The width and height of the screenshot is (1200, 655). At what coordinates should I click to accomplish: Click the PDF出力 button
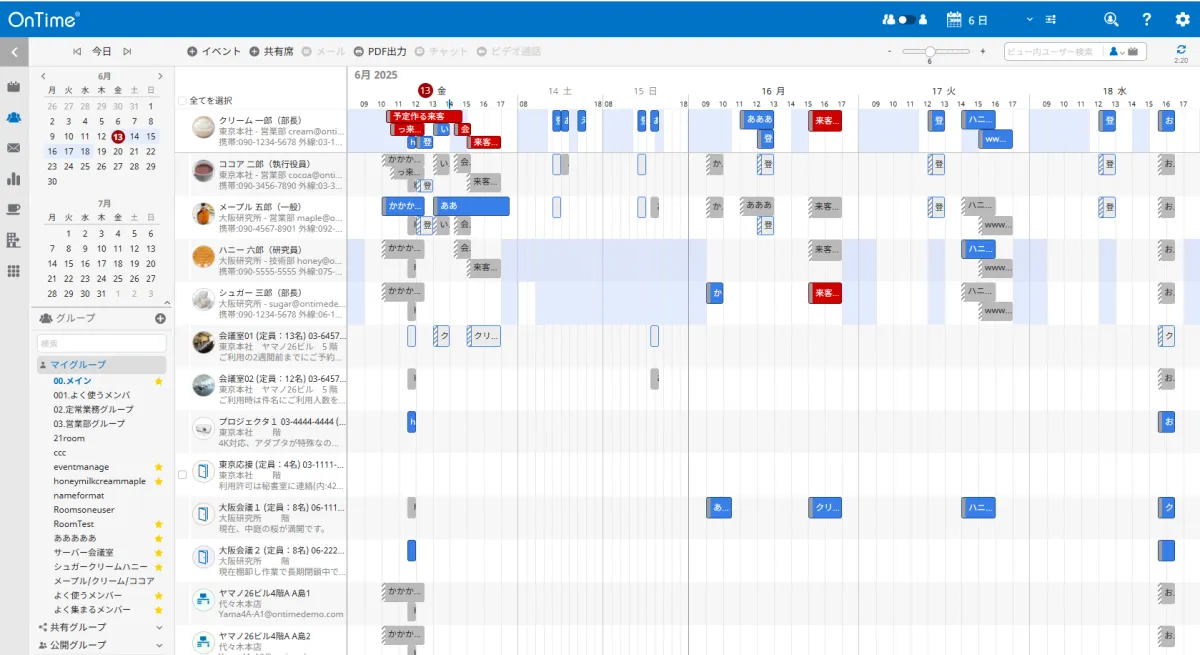[x=380, y=51]
